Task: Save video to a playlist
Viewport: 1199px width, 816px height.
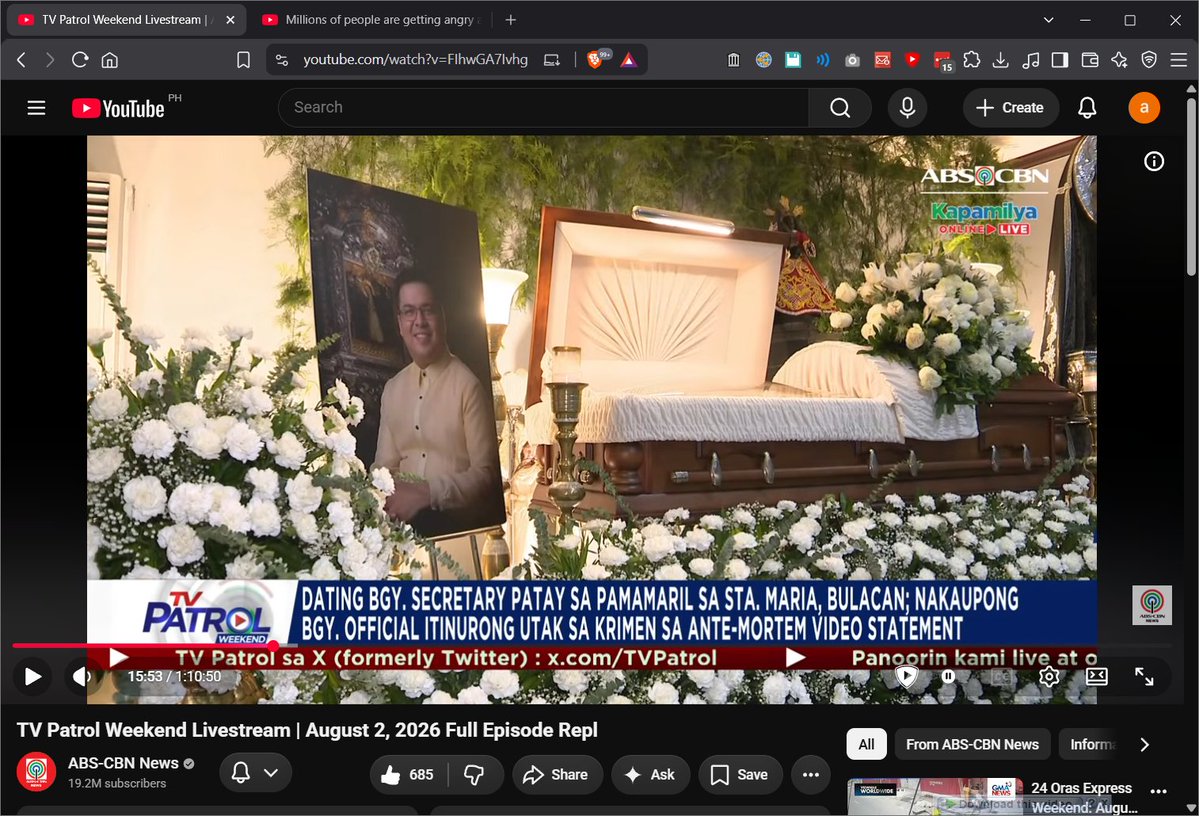Action: coord(740,775)
